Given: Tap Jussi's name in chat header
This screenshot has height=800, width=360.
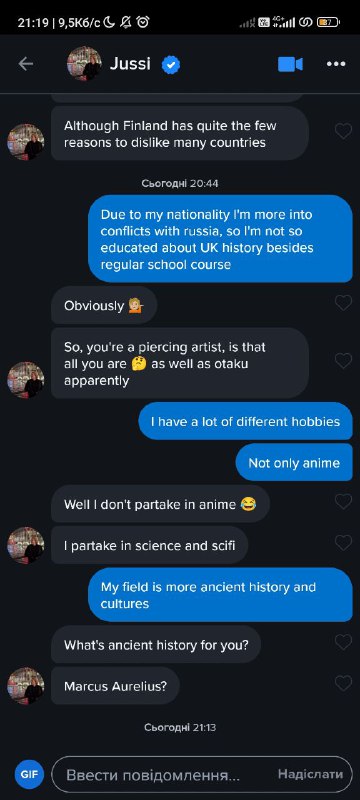Looking at the screenshot, I should [x=130, y=64].
